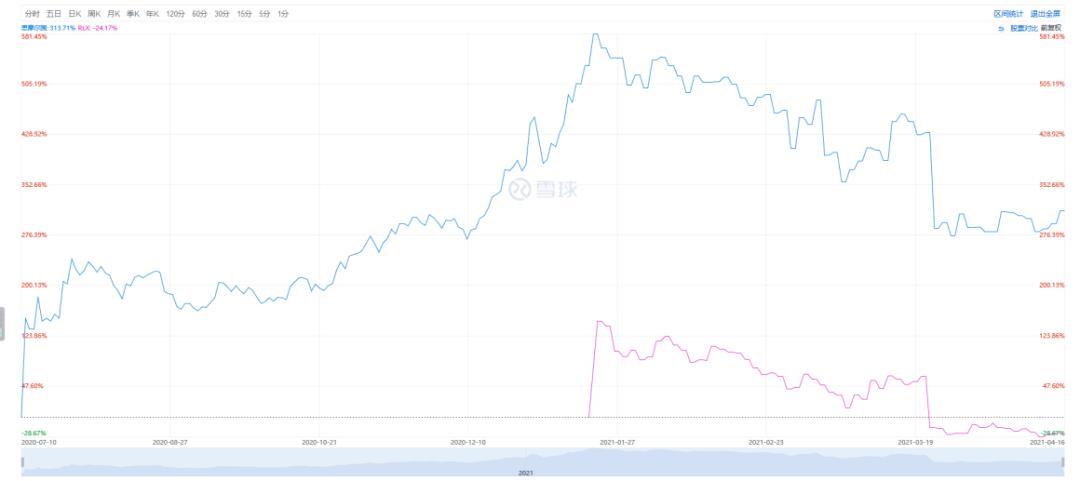Click the Xueqiu watermark logo on the chart
The image size is (1080, 481).
coord(543,188)
